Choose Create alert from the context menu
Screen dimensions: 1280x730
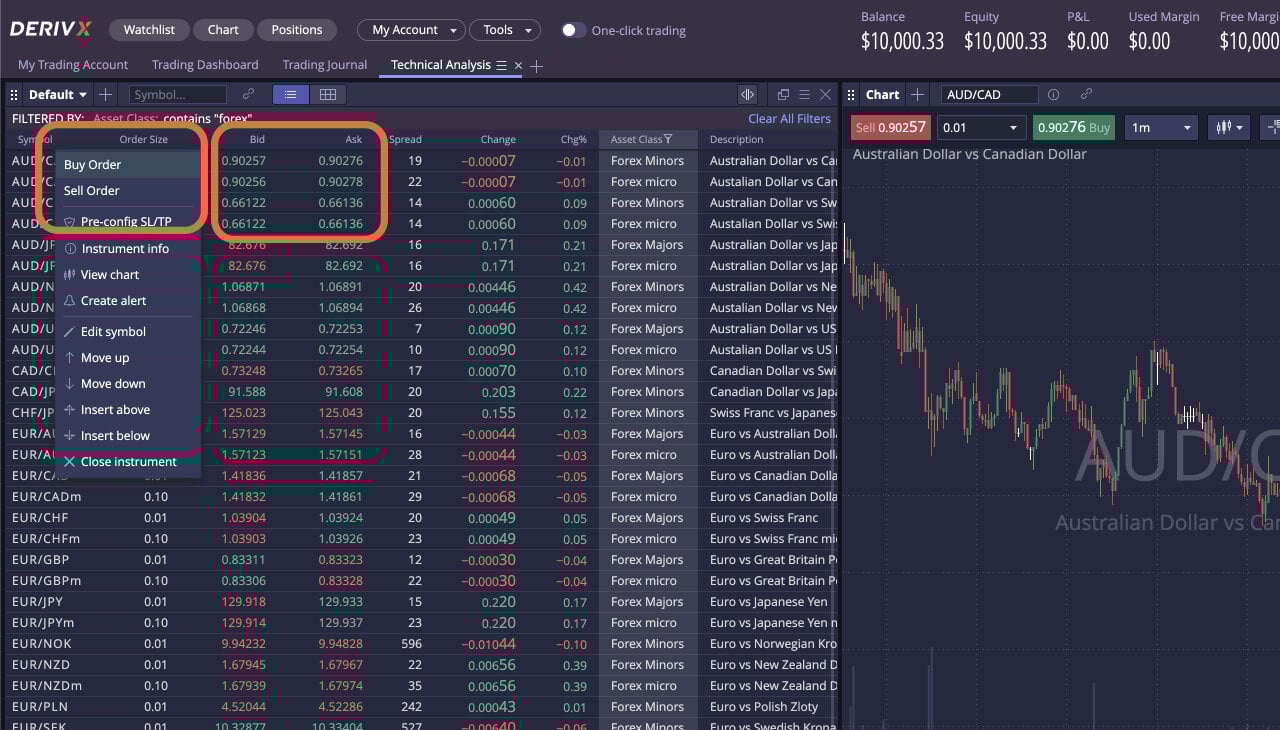pos(113,300)
